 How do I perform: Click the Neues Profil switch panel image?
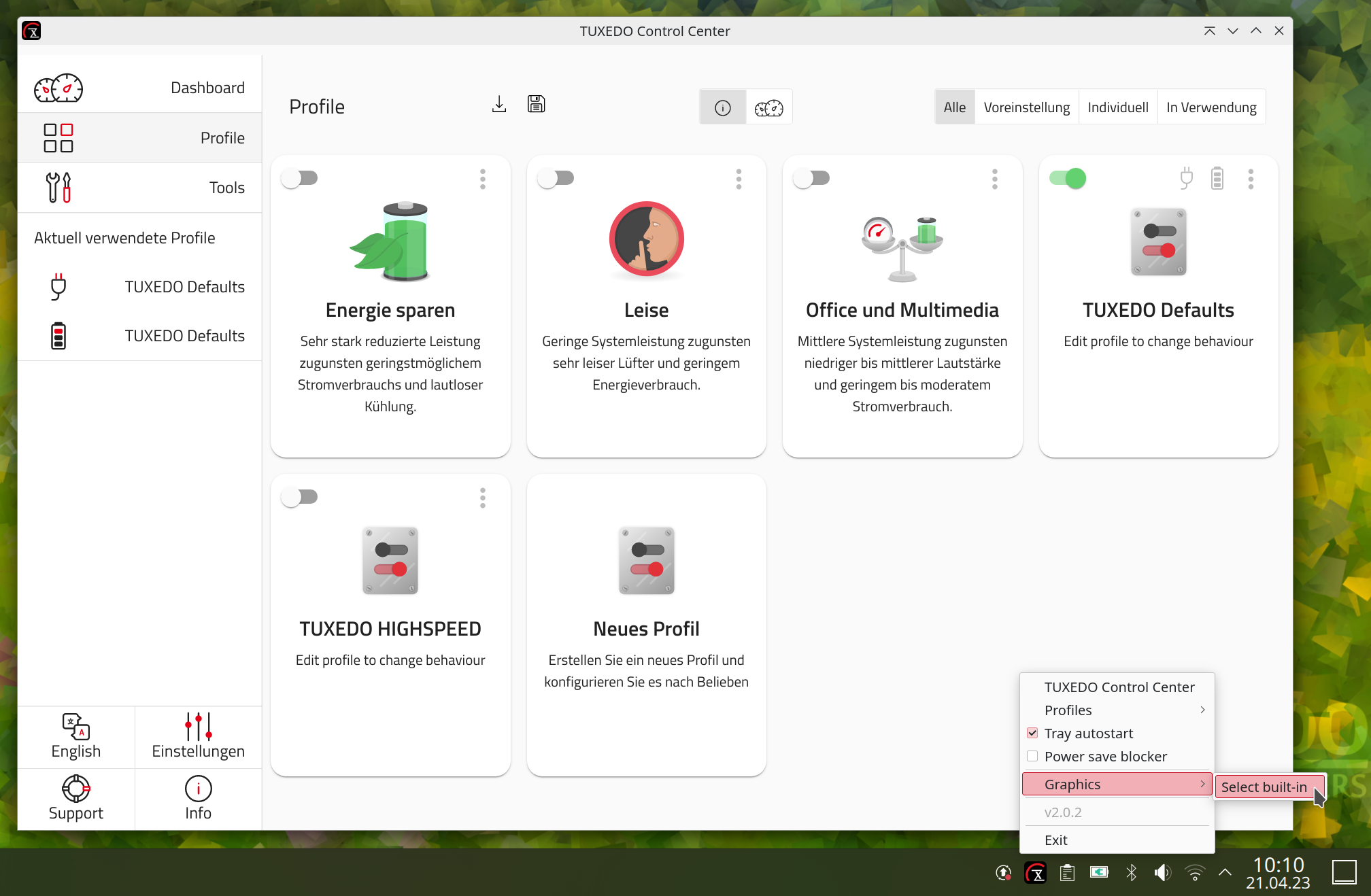pyautogui.click(x=646, y=561)
